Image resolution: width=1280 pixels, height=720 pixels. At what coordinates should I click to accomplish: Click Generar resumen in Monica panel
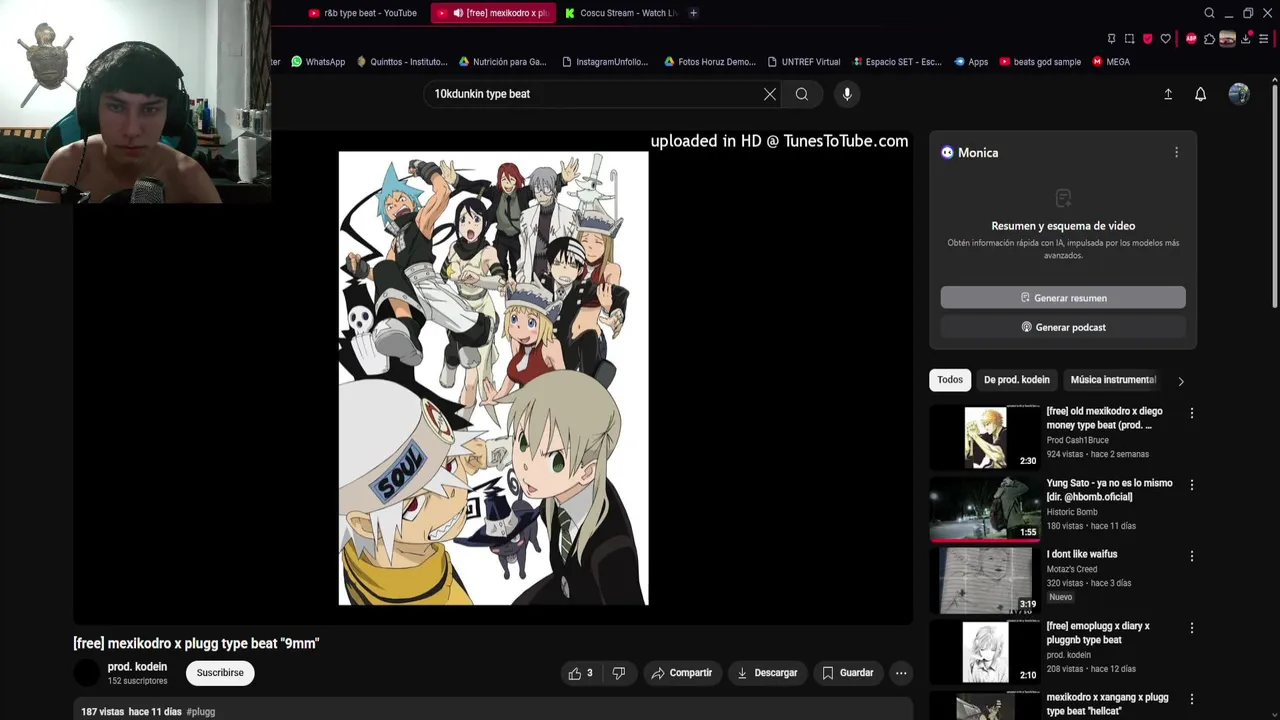pyautogui.click(x=1063, y=298)
